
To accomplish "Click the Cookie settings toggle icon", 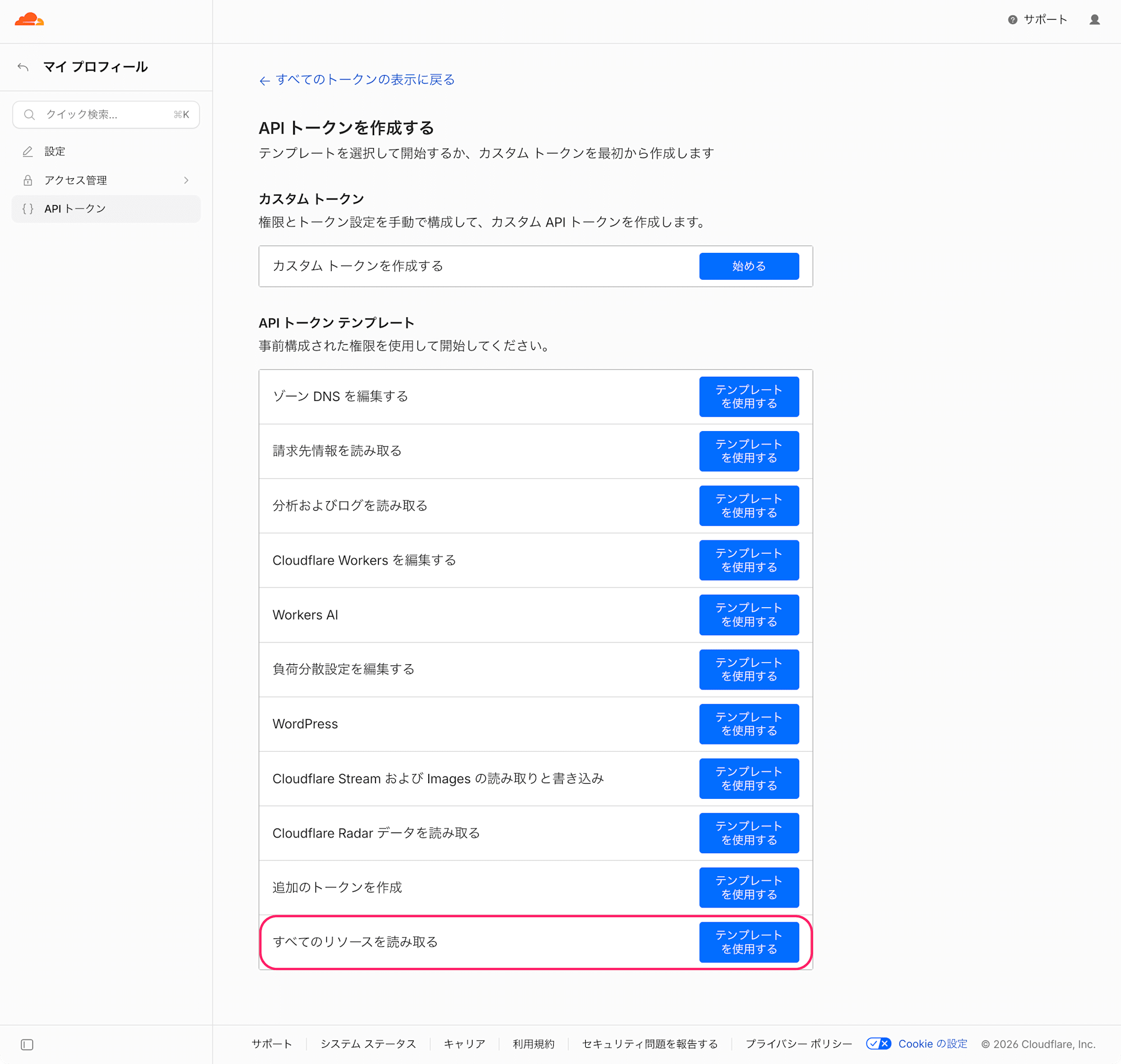I will pyautogui.click(x=878, y=1044).
